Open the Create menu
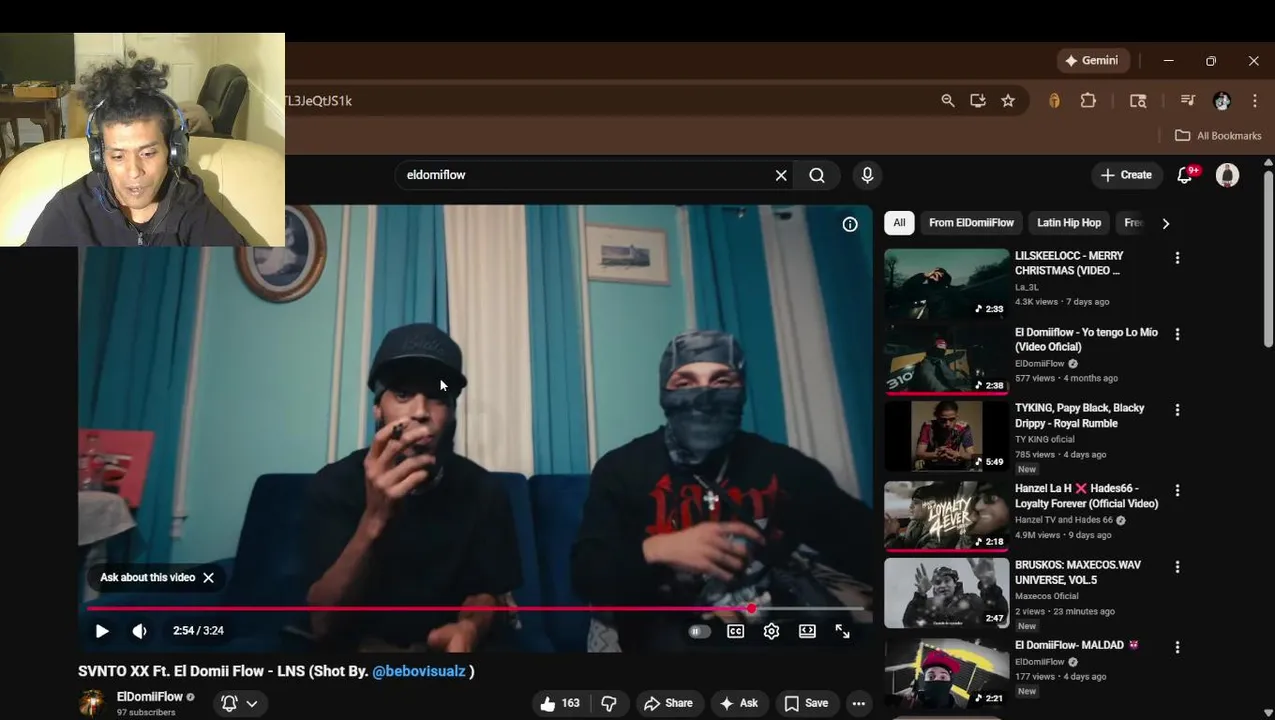 pyautogui.click(x=1127, y=175)
